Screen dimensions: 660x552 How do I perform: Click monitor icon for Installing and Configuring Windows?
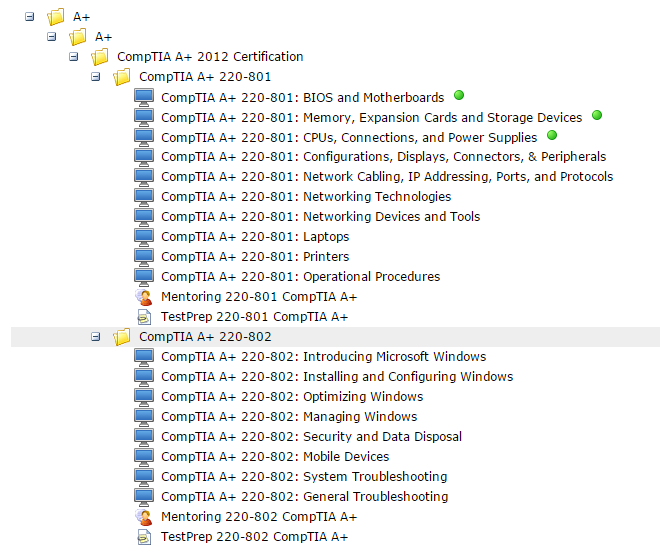coord(144,377)
